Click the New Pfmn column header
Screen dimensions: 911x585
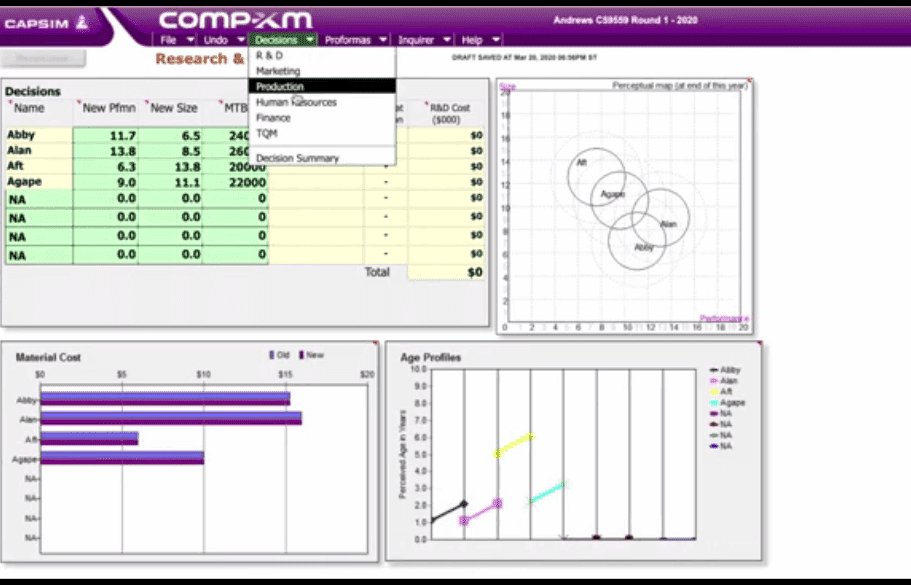coord(109,108)
